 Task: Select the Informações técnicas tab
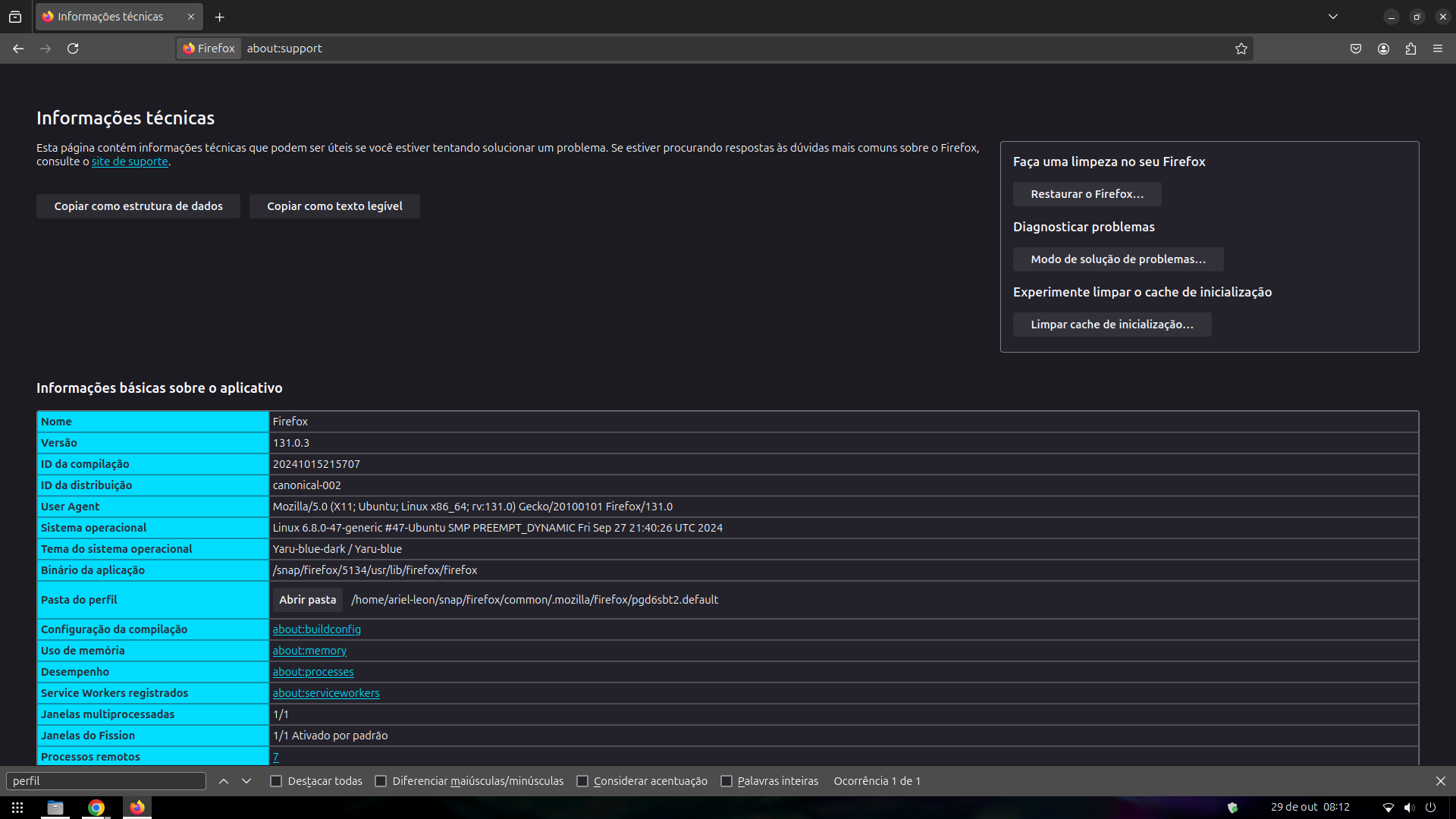pyautogui.click(x=111, y=17)
